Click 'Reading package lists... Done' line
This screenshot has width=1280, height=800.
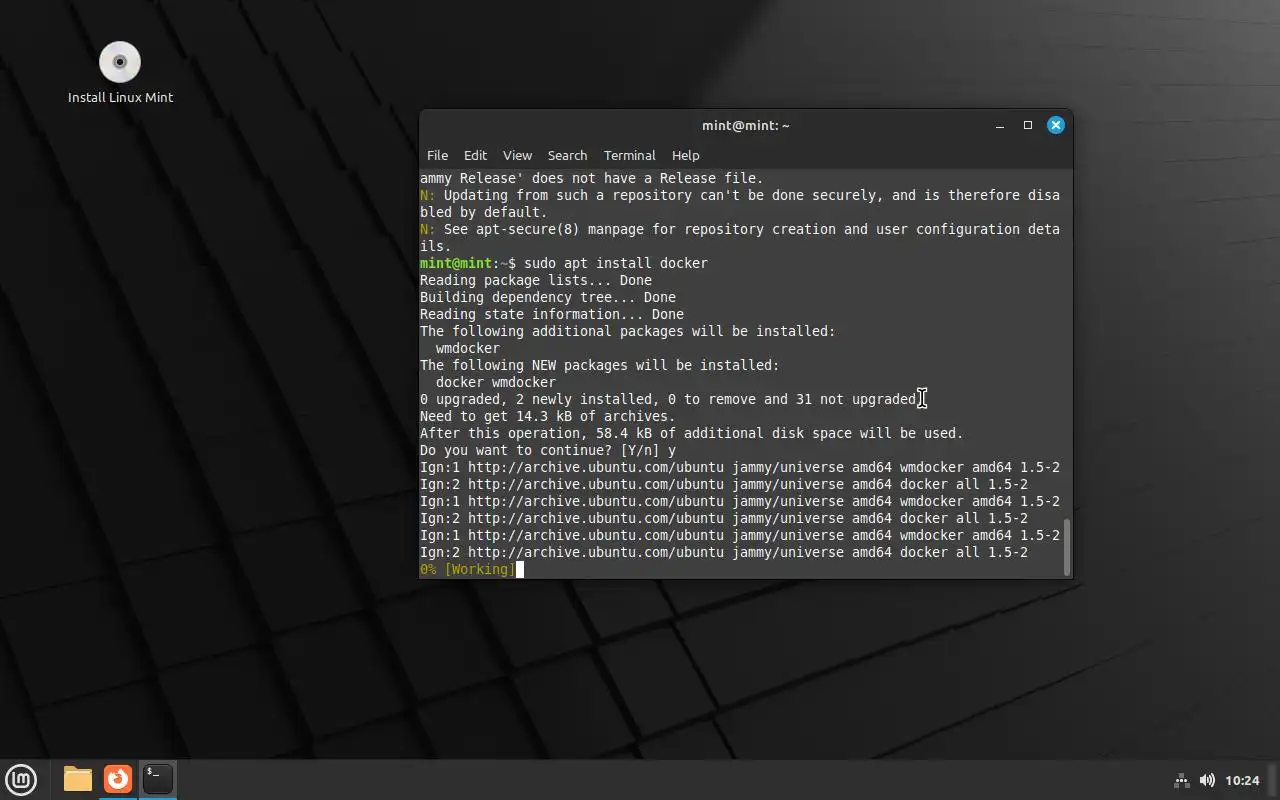[536, 280]
